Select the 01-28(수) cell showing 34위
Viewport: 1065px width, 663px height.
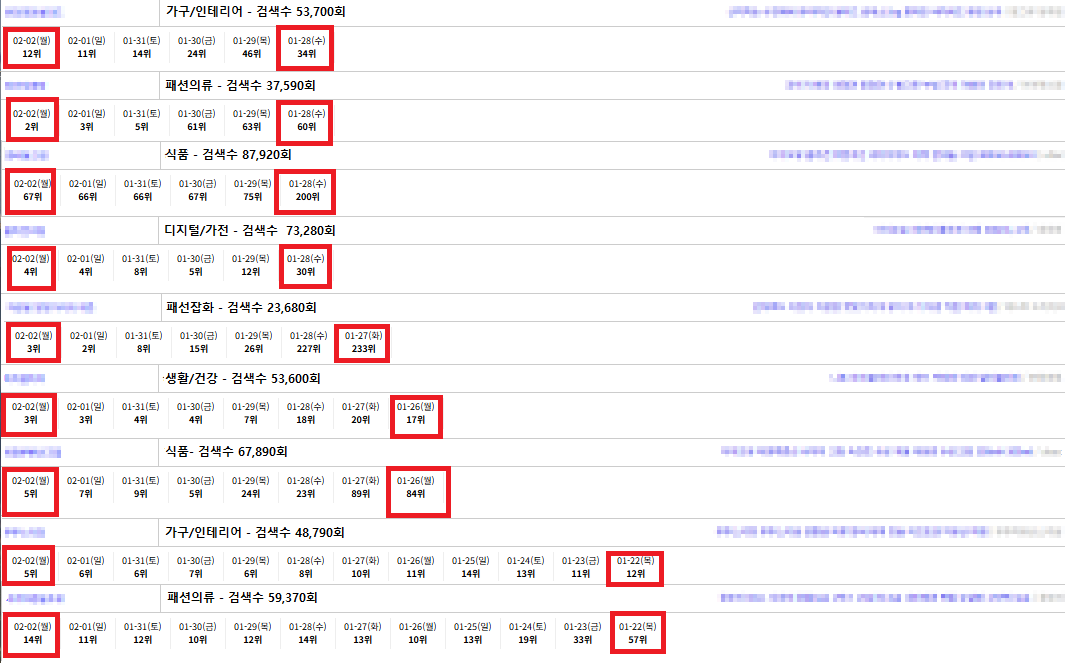pos(307,48)
